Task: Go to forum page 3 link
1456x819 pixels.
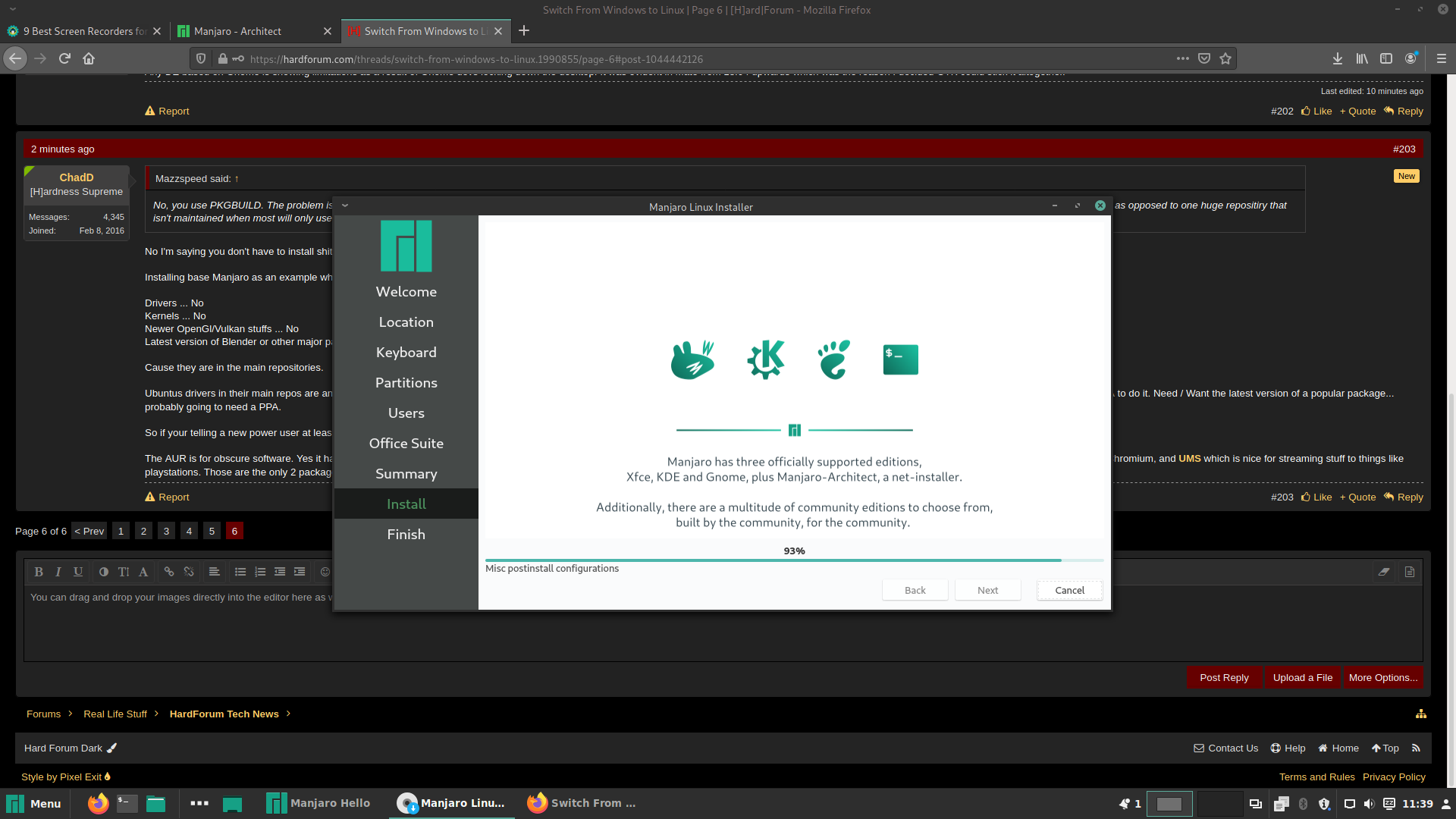Action: [166, 531]
